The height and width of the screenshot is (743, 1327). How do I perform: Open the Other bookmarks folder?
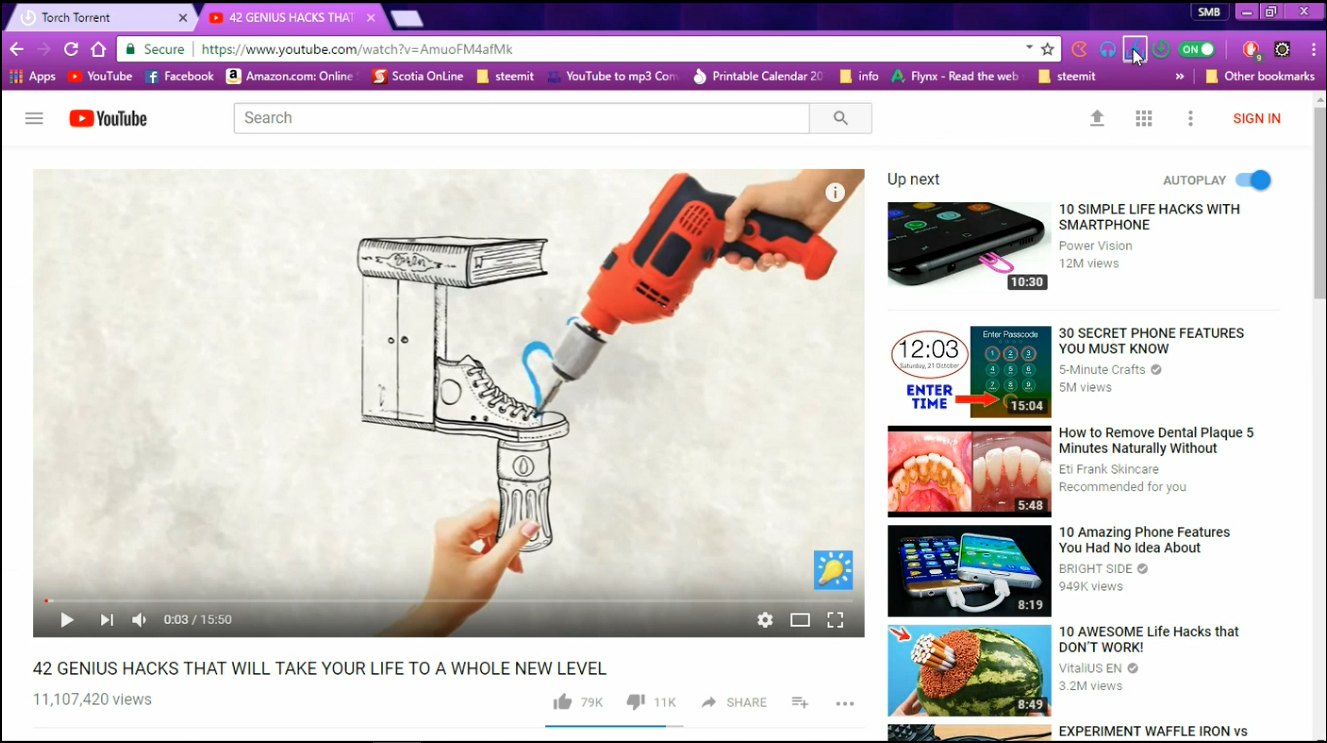click(1260, 76)
